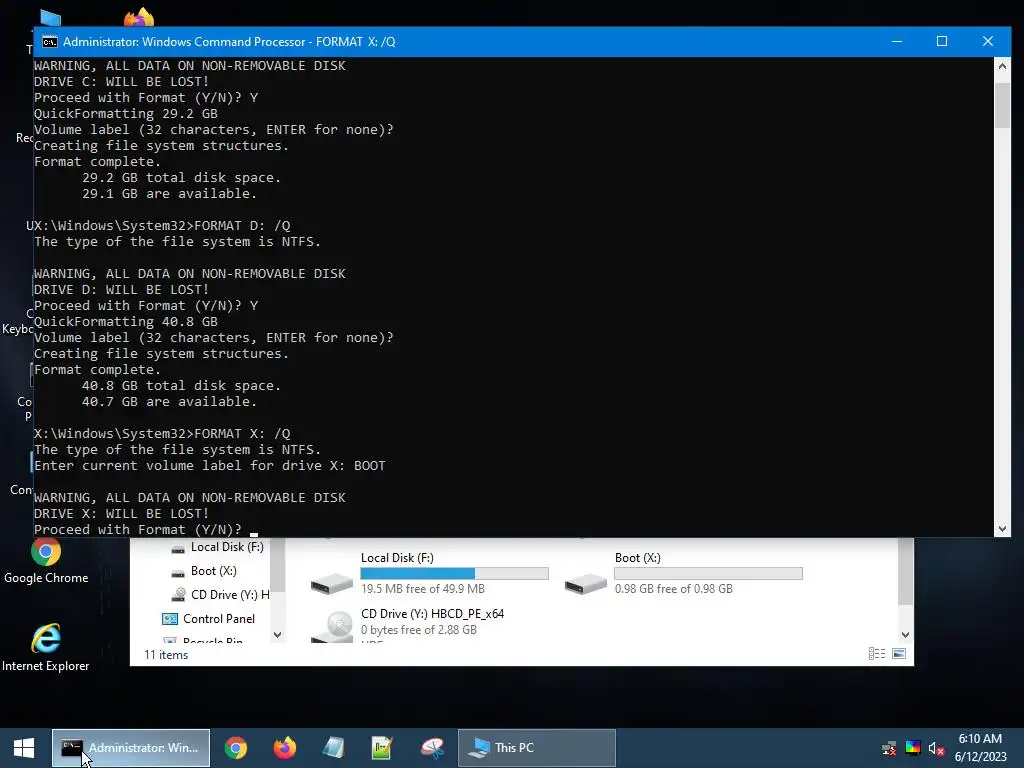The height and width of the screenshot is (768, 1024).
Task: Switch to details view in This PC
Action: click(876, 654)
